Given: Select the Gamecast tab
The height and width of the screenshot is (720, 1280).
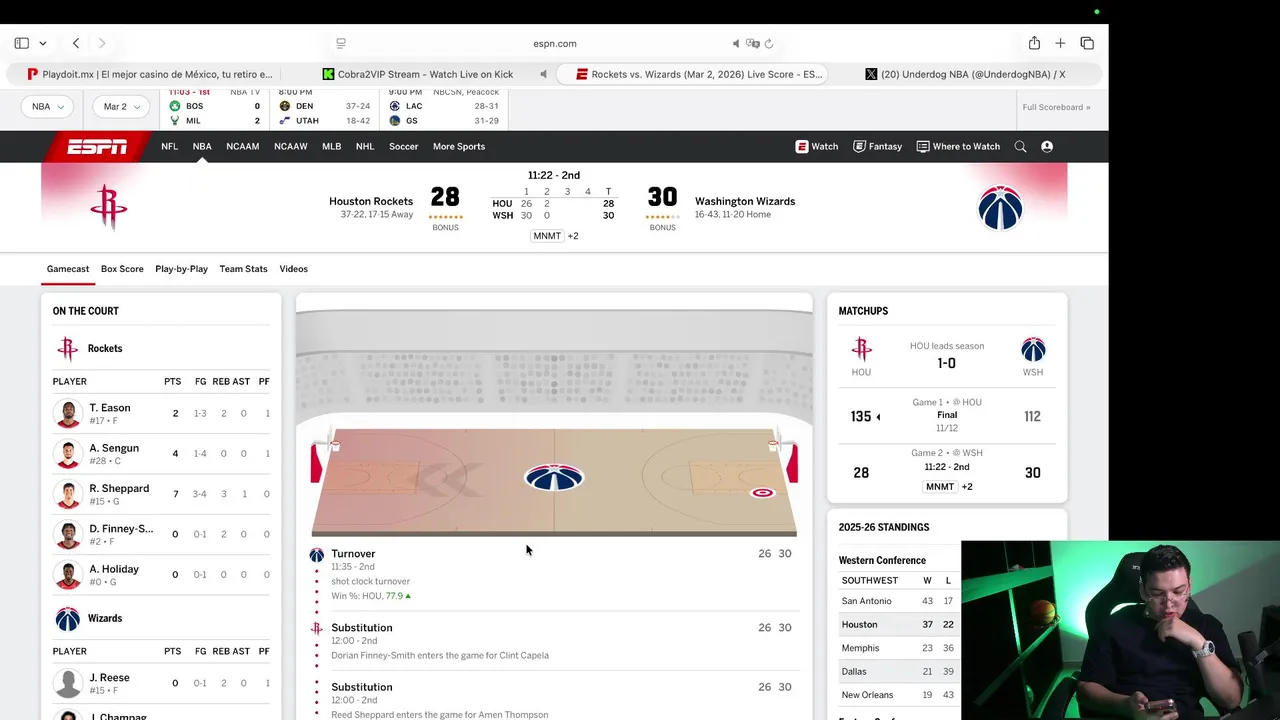Looking at the screenshot, I should (68, 269).
